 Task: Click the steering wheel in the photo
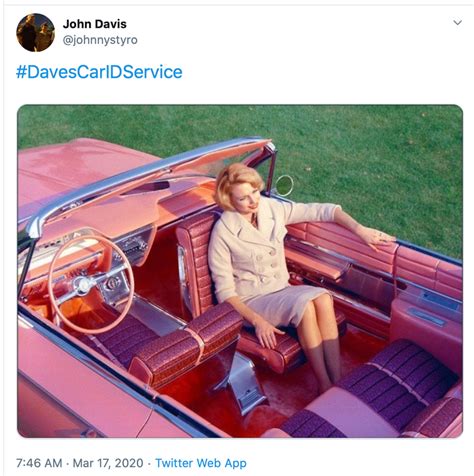[91, 284]
